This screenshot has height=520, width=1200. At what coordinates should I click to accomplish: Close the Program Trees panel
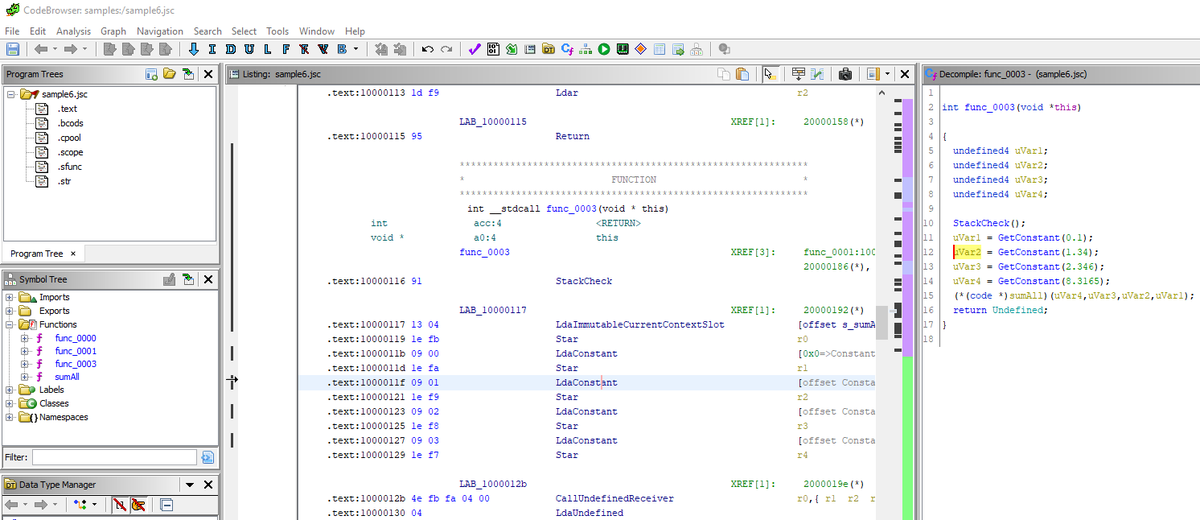point(207,74)
